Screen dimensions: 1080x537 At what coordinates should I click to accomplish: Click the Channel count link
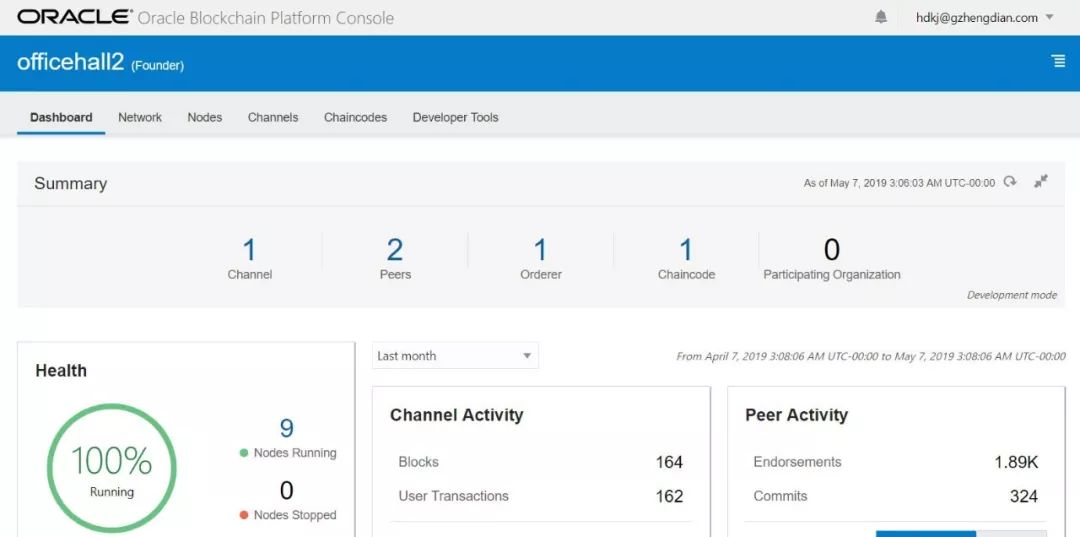point(249,250)
